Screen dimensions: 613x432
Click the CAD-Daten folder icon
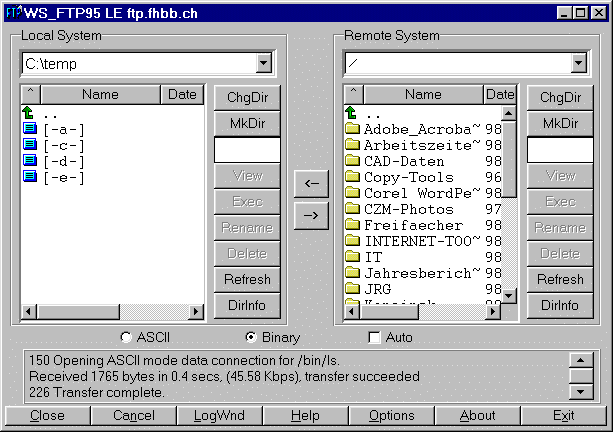click(x=352, y=161)
